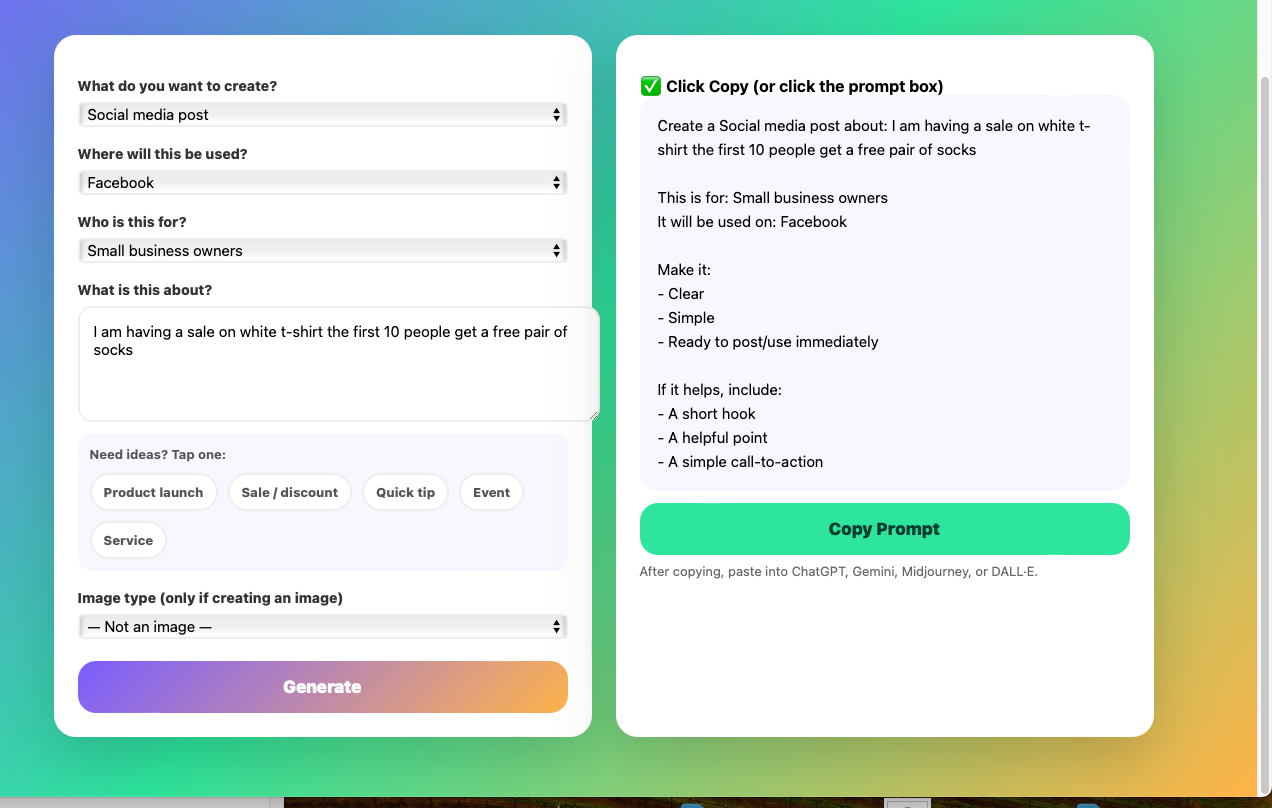Click the stepper arrows on the Social media post select

pyautogui.click(x=557, y=115)
